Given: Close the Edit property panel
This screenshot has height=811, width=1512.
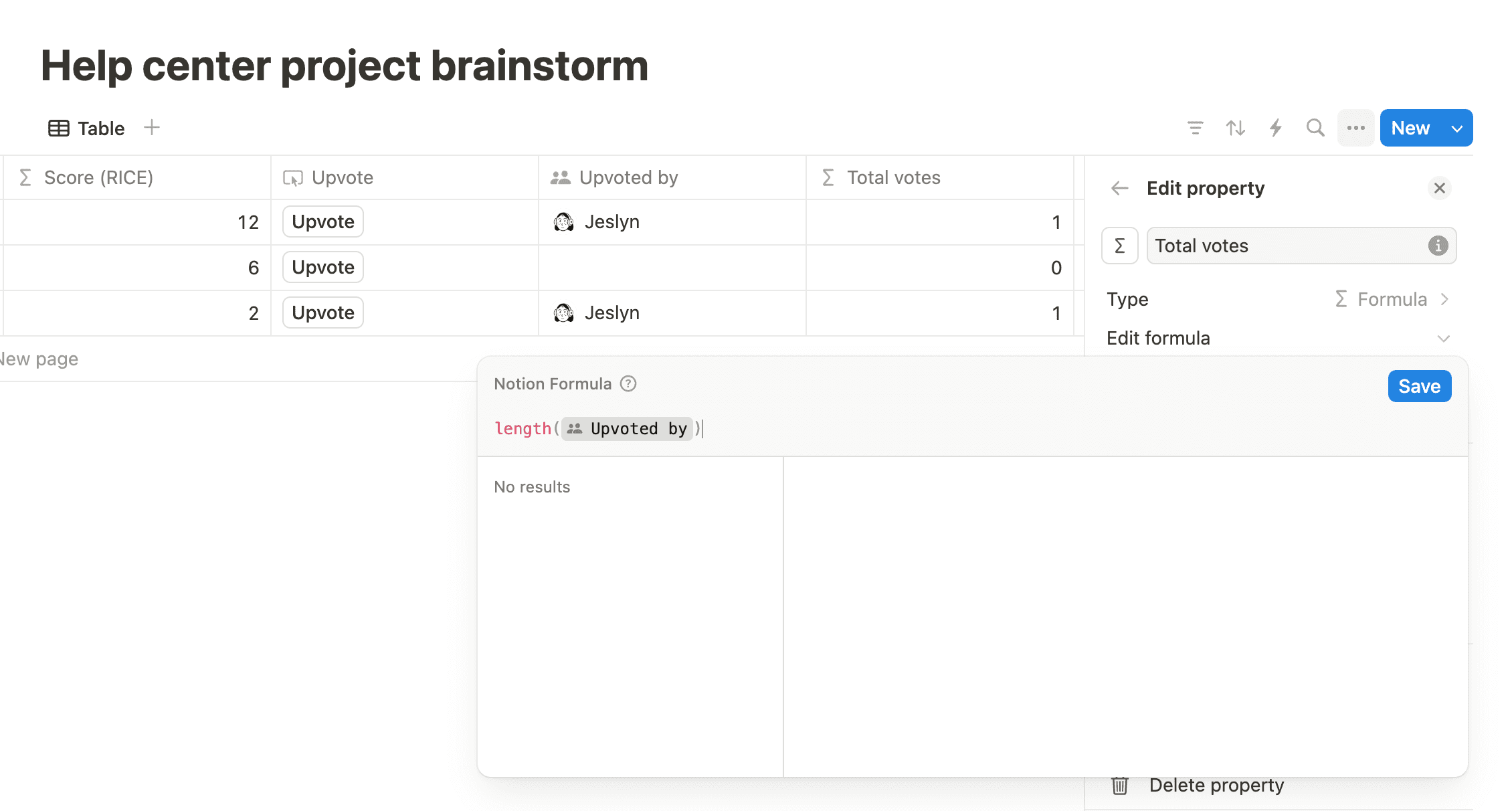Looking at the screenshot, I should click(x=1440, y=189).
